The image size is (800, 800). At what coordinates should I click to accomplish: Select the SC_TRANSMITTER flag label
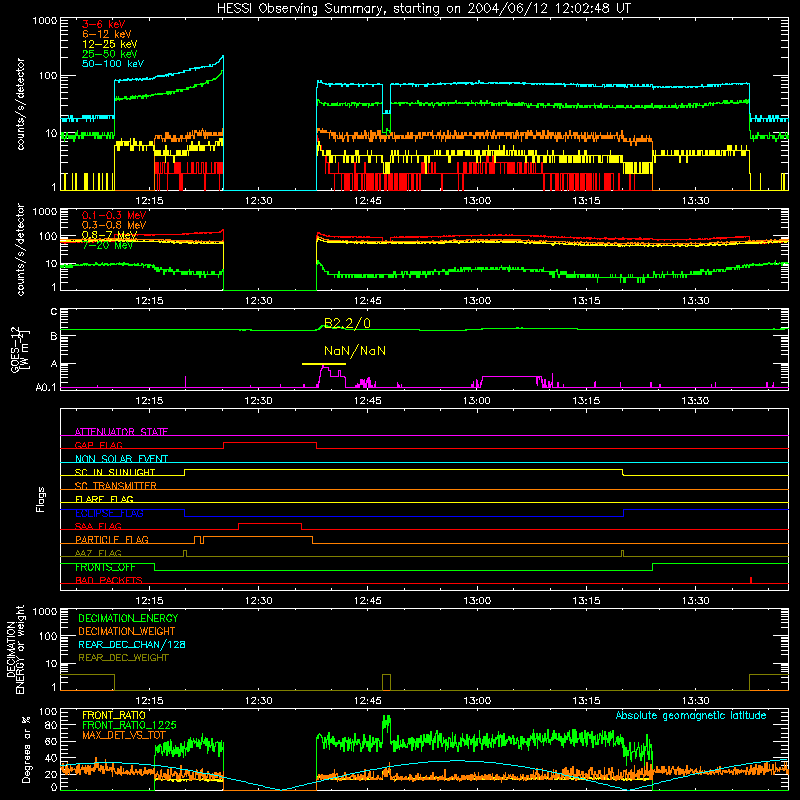116,486
